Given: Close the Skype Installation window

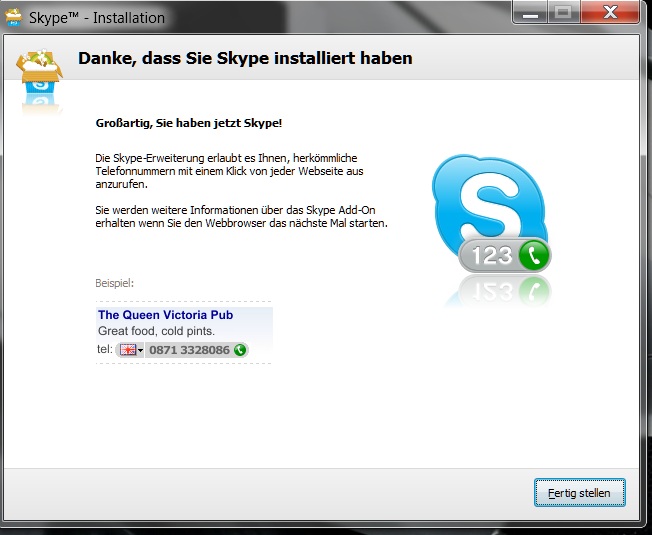Looking at the screenshot, I should coord(610,12).
